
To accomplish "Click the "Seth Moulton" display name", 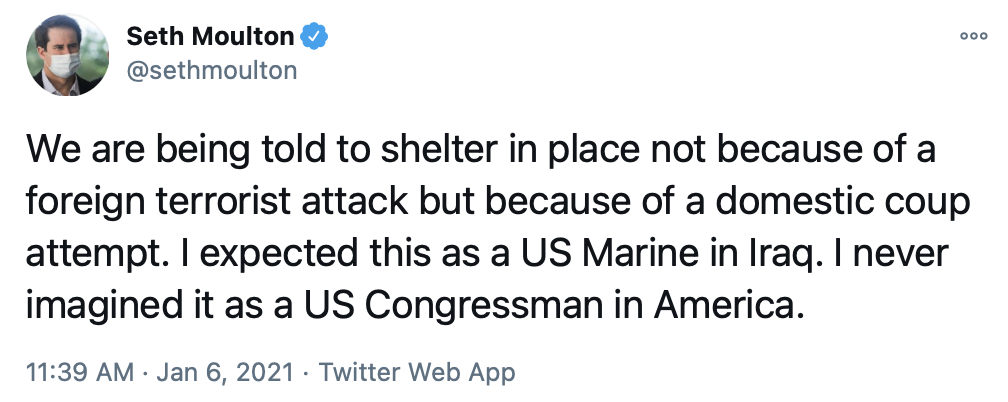I will click(211, 37).
